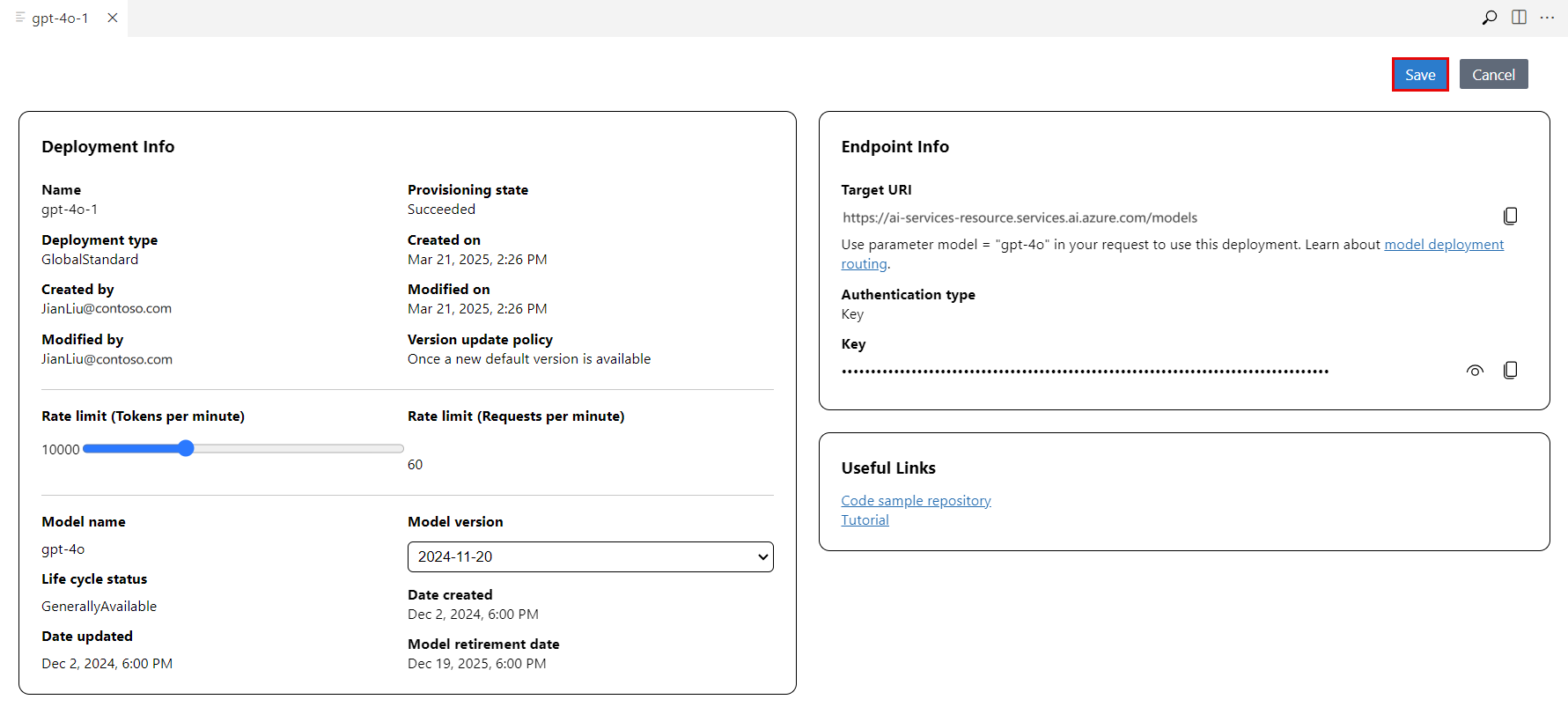Viewport: 1568px width, 707px height.
Task: Click the unfilled part of the token rate slider track
Action: pyautogui.click(x=299, y=449)
